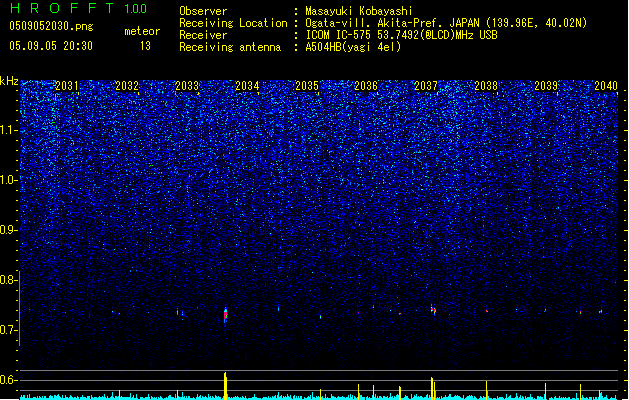Click the Ogata-vill. Akita-Pref. JAPAN location text
The height and width of the screenshot is (400, 629).
point(446,23)
